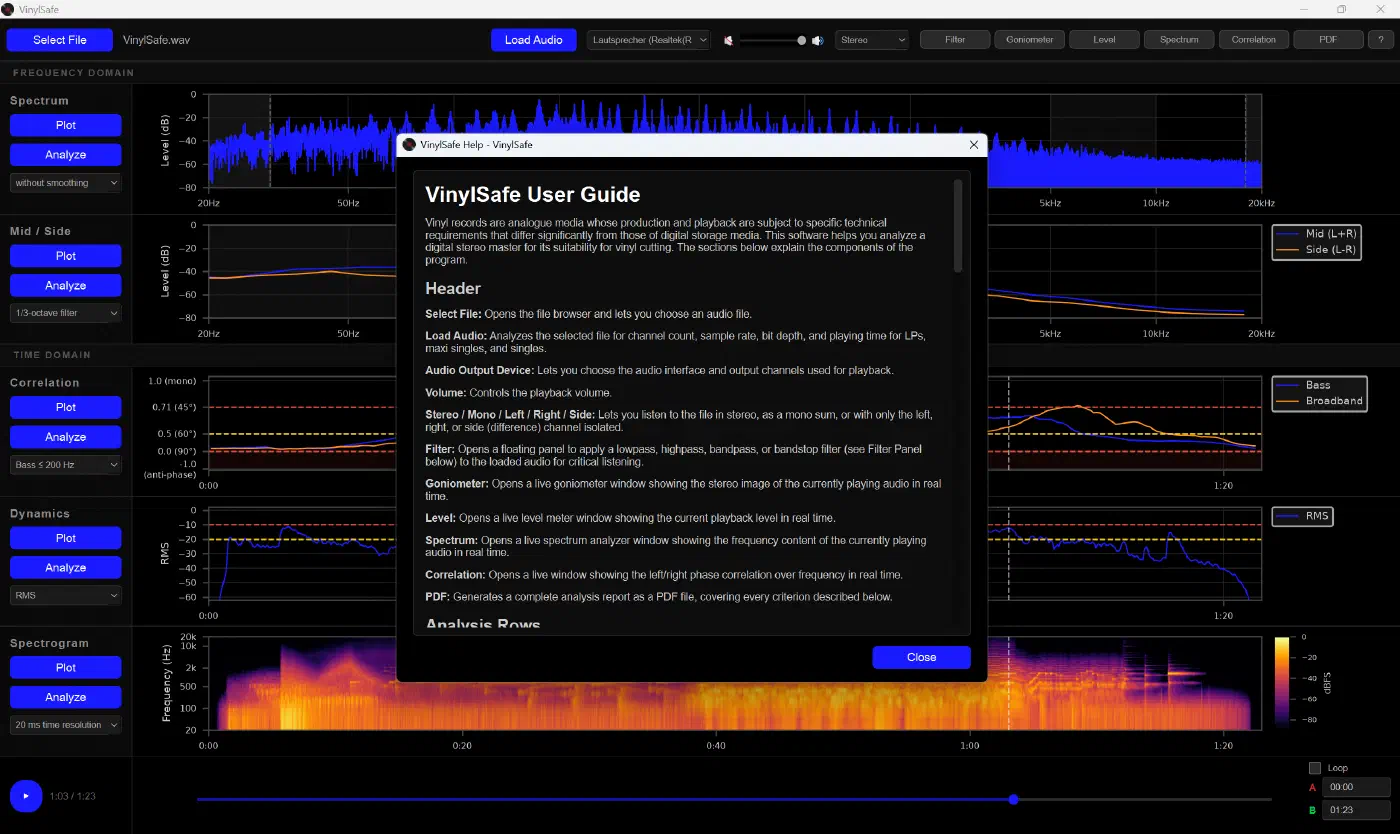Viewport: 1400px width, 834px height.
Task: Click the VinylSafe.wav file name
Action: click(156, 40)
